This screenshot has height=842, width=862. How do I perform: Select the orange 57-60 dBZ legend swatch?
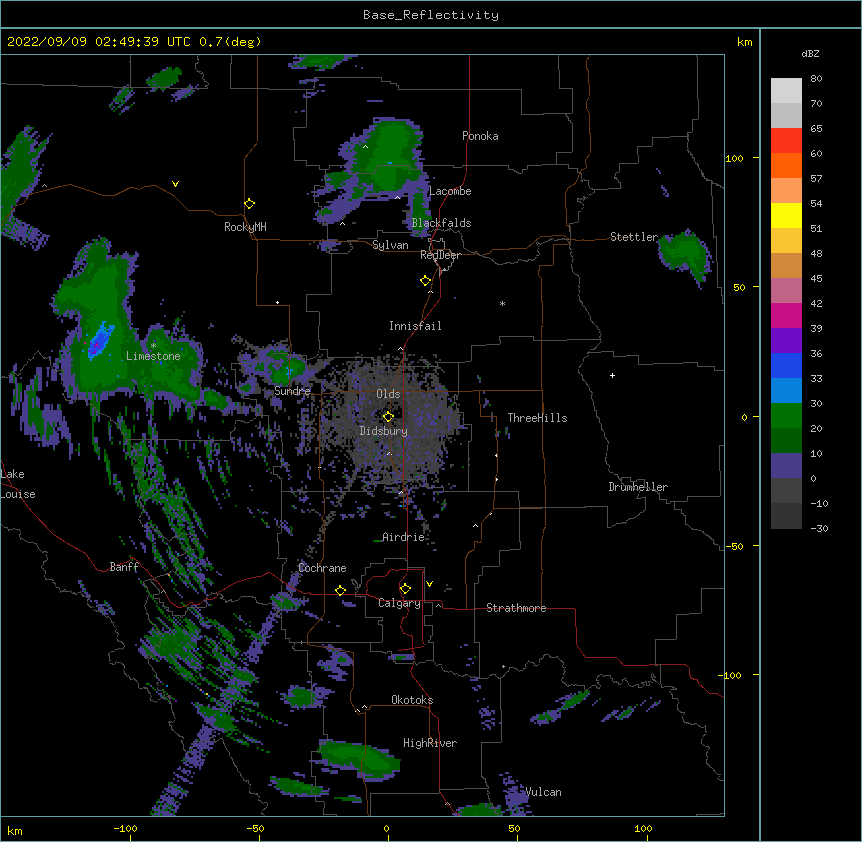click(x=786, y=165)
